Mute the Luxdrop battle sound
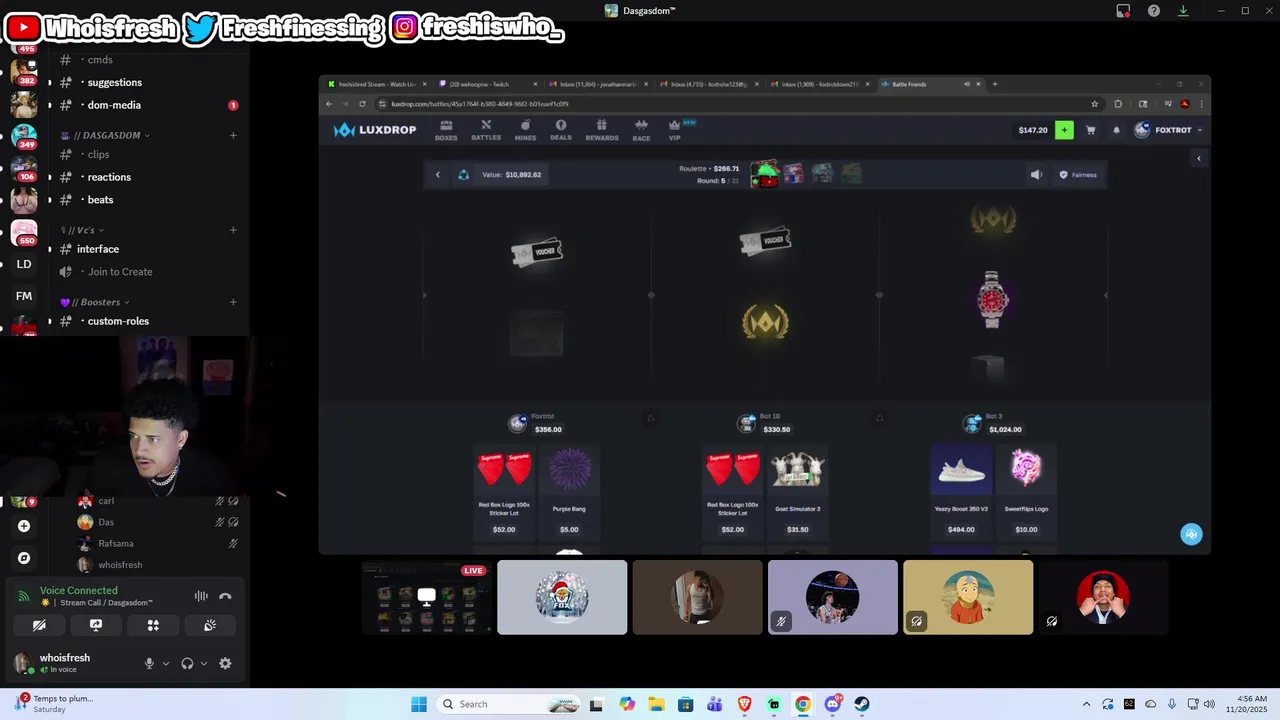 [1036, 175]
